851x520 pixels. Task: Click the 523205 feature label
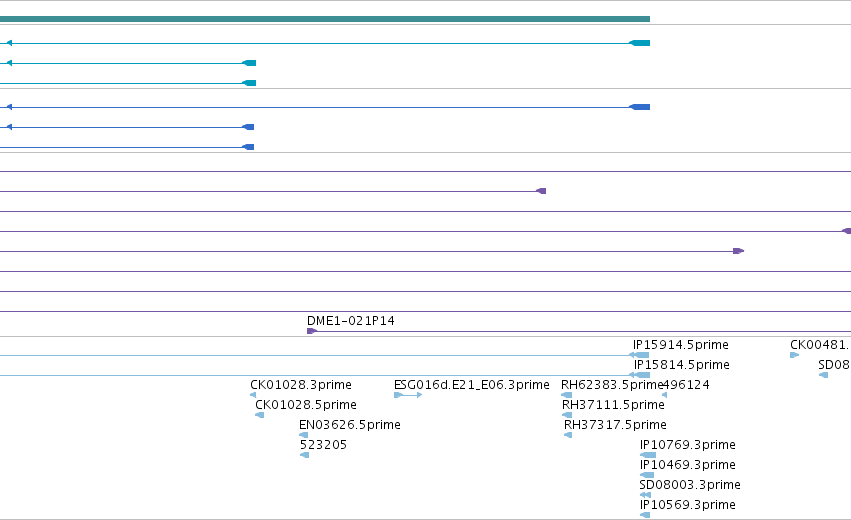click(x=323, y=445)
